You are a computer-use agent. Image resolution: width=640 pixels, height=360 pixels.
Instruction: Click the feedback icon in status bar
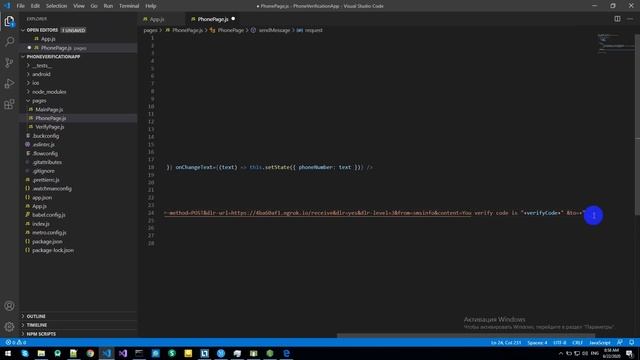[x=620, y=342]
